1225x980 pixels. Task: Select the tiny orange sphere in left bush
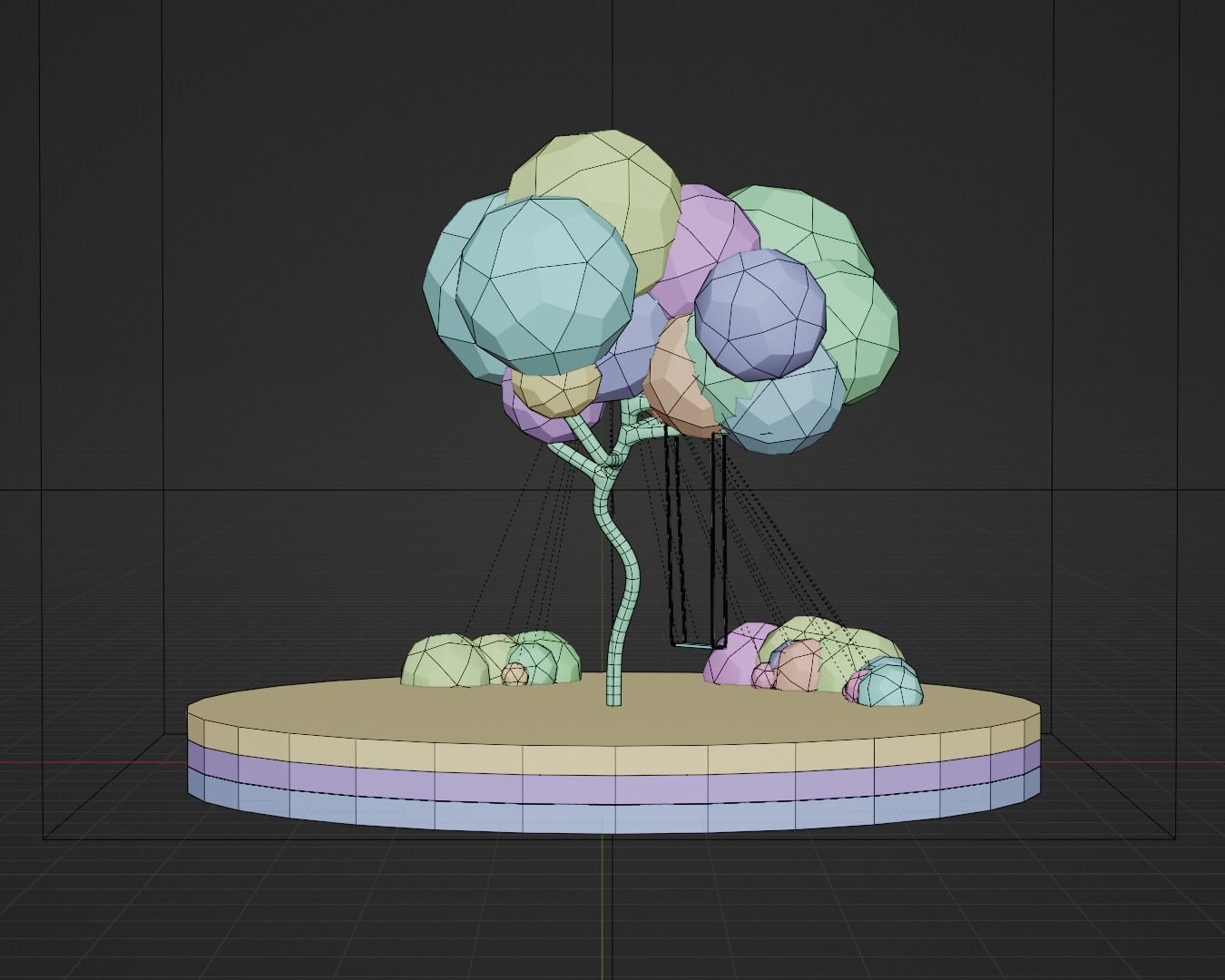514,674
